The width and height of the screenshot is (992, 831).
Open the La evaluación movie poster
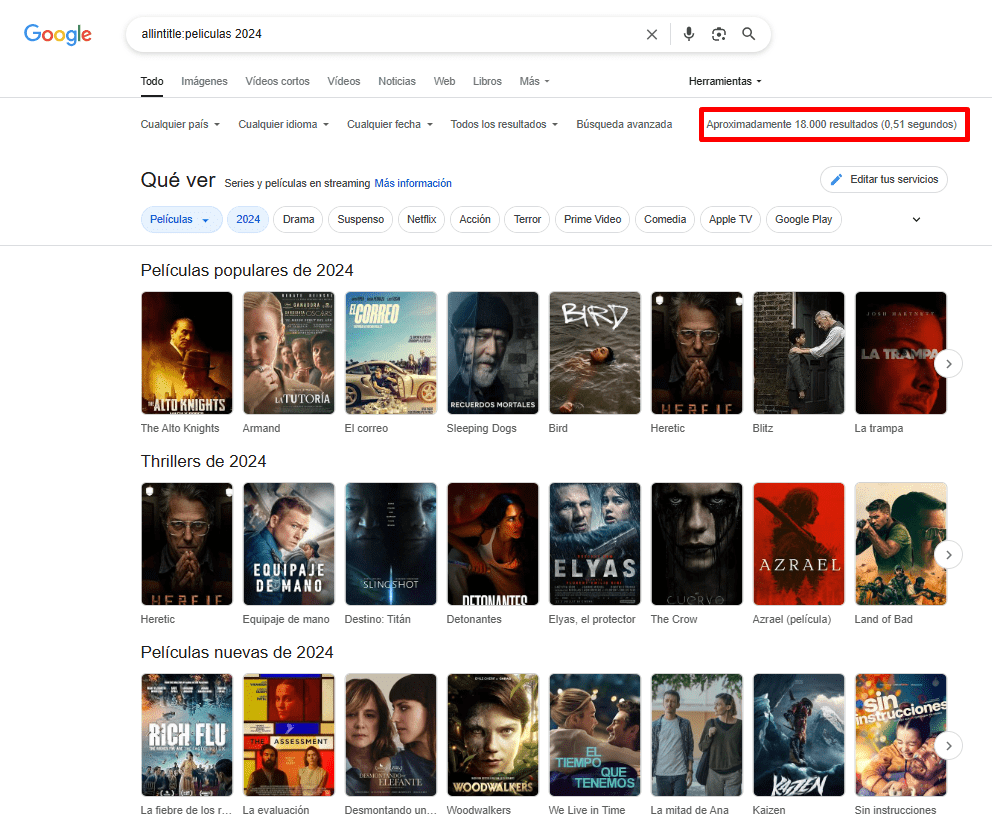[288, 735]
